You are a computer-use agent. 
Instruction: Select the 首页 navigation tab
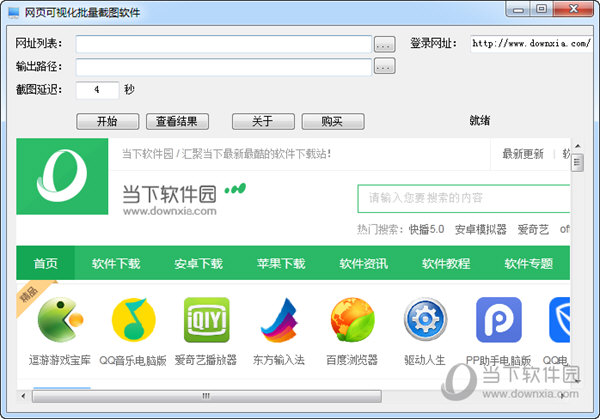[45, 263]
